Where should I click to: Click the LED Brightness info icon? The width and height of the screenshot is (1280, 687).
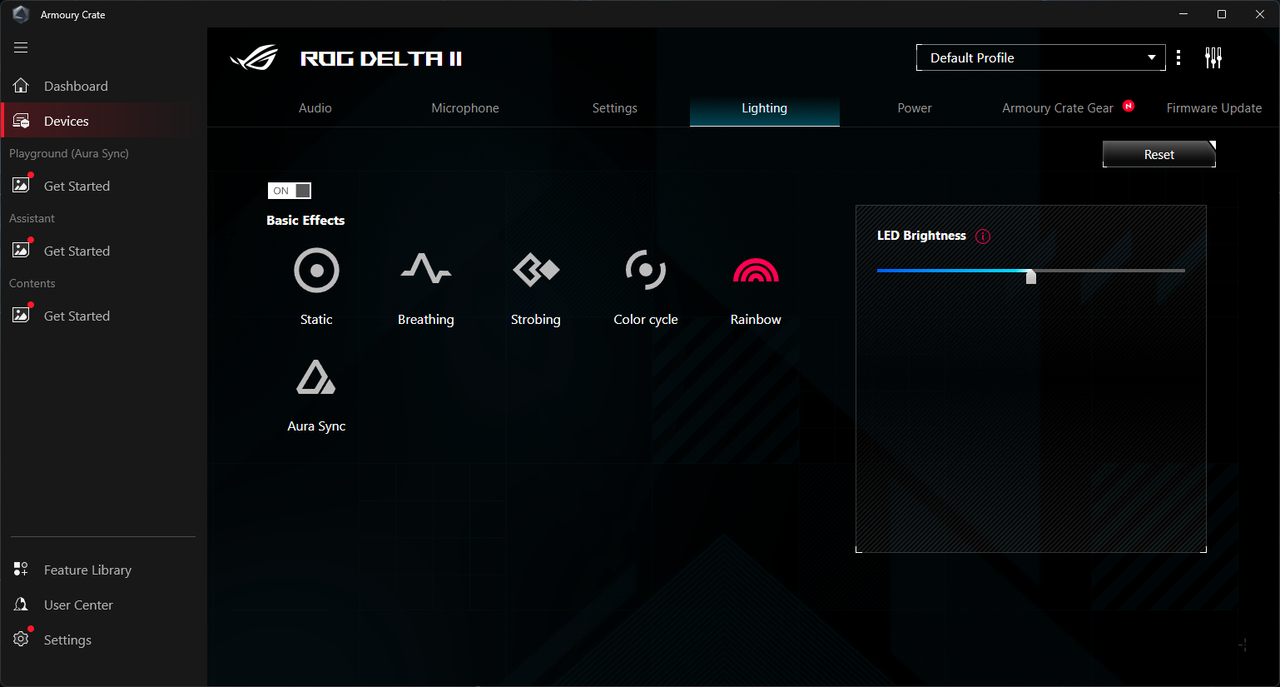pos(983,237)
